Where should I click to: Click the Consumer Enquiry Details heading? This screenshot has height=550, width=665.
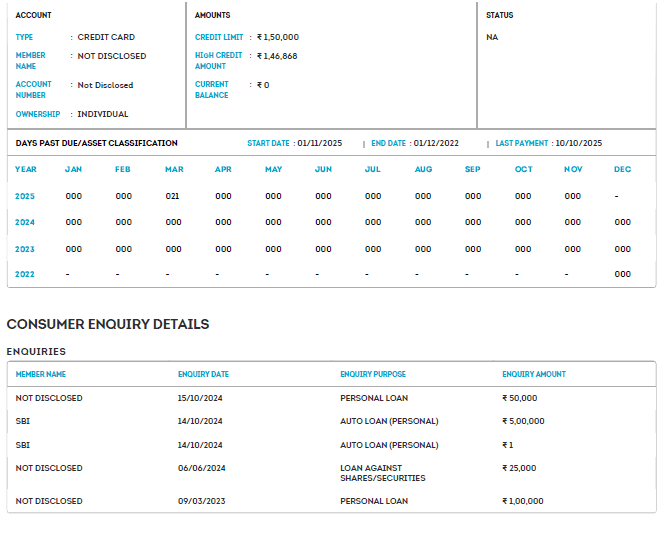[108, 324]
